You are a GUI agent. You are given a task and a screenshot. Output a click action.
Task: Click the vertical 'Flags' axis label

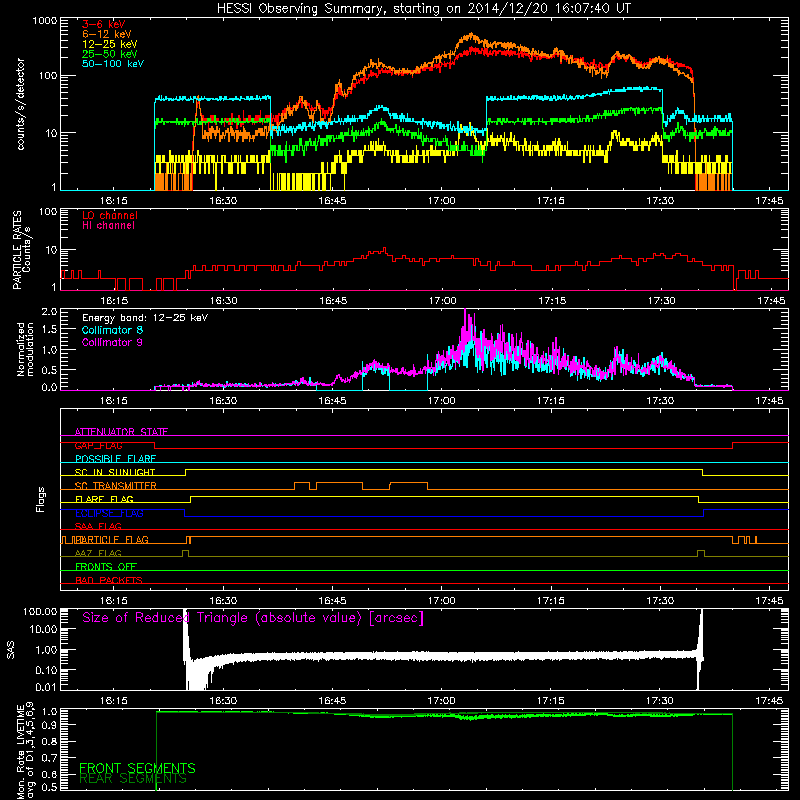[41, 499]
